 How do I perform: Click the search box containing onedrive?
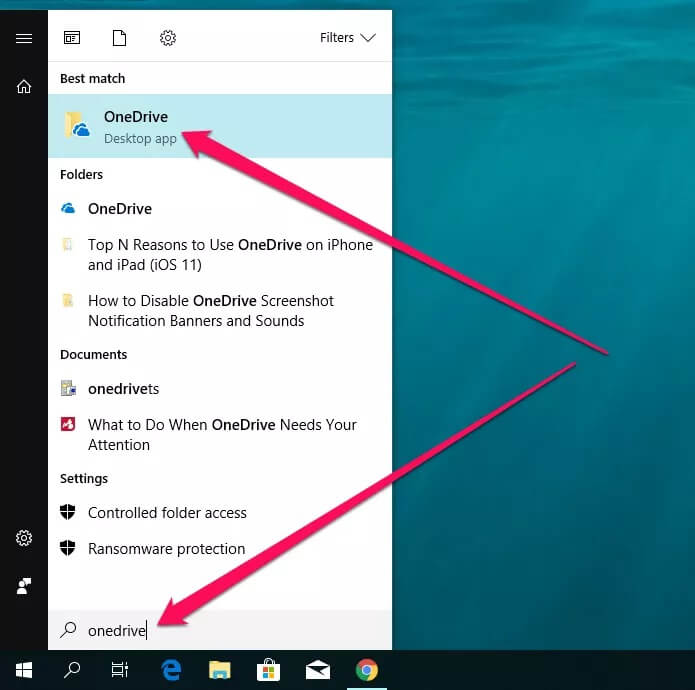(220, 630)
